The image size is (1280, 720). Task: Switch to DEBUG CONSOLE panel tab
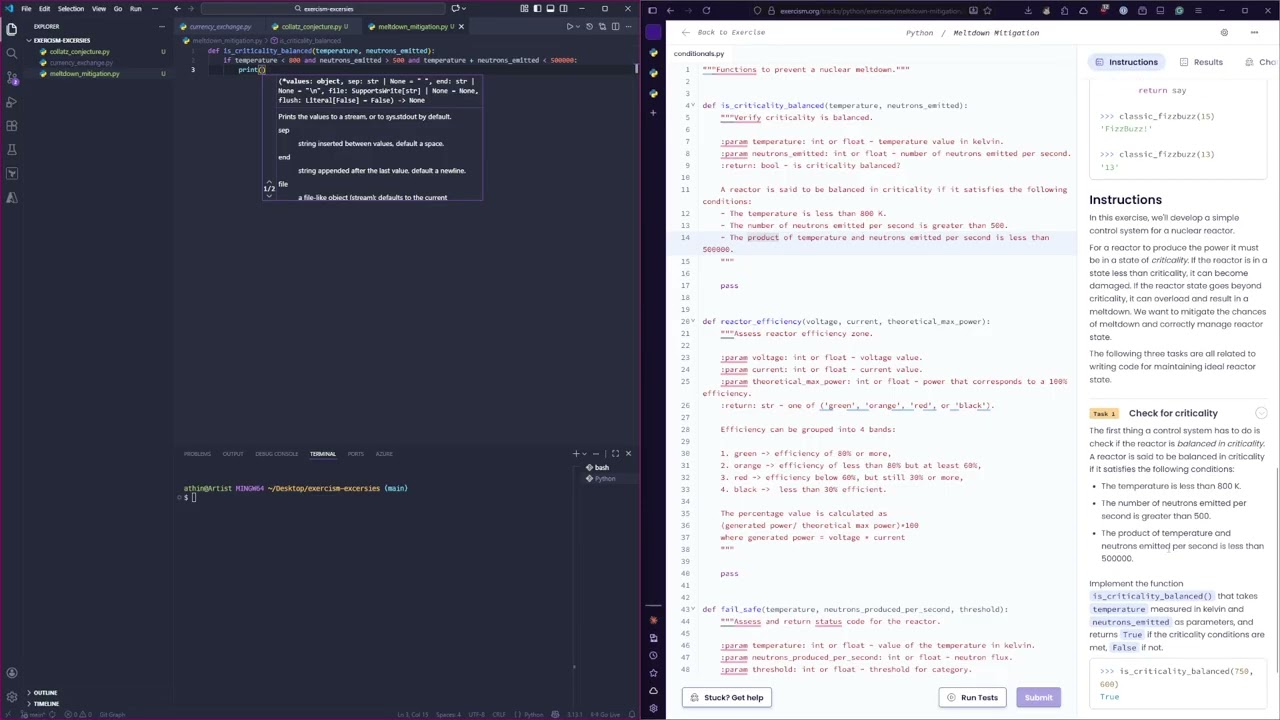[277, 454]
